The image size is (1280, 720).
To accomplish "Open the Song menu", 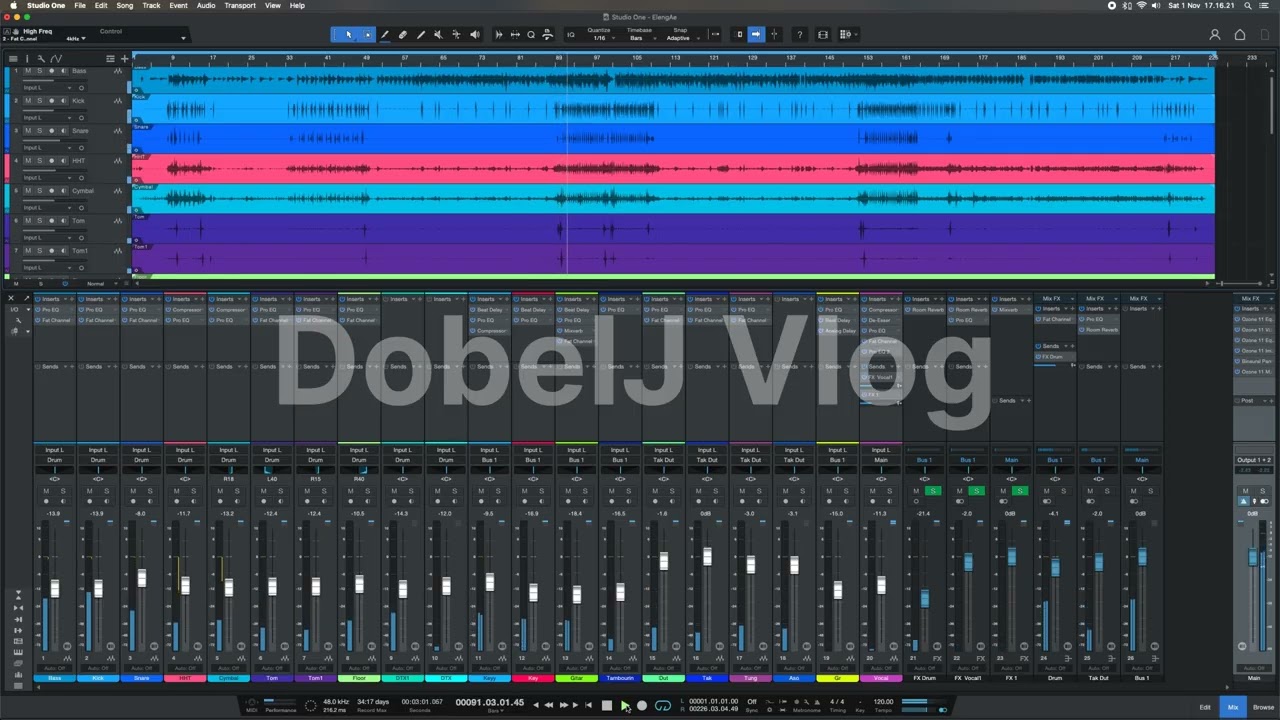I will (x=125, y=5).
